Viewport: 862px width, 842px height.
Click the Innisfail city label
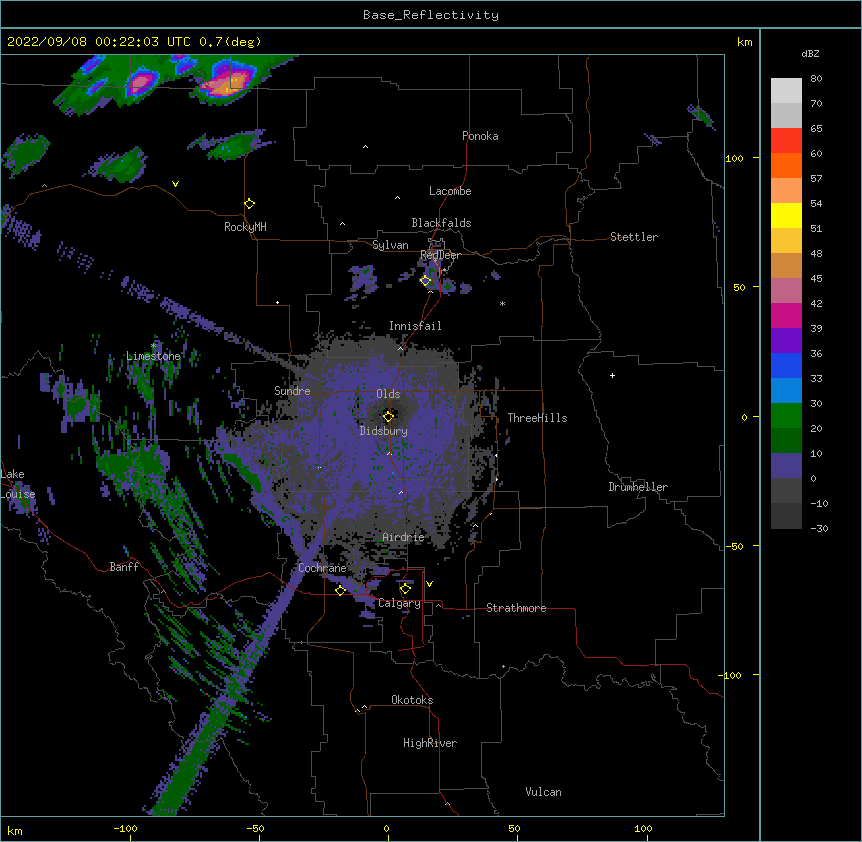[415, 326]
